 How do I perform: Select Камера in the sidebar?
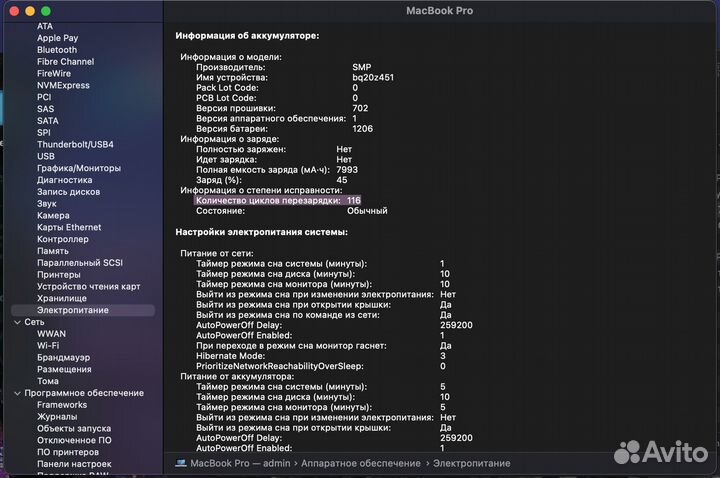tap(53, 216)
